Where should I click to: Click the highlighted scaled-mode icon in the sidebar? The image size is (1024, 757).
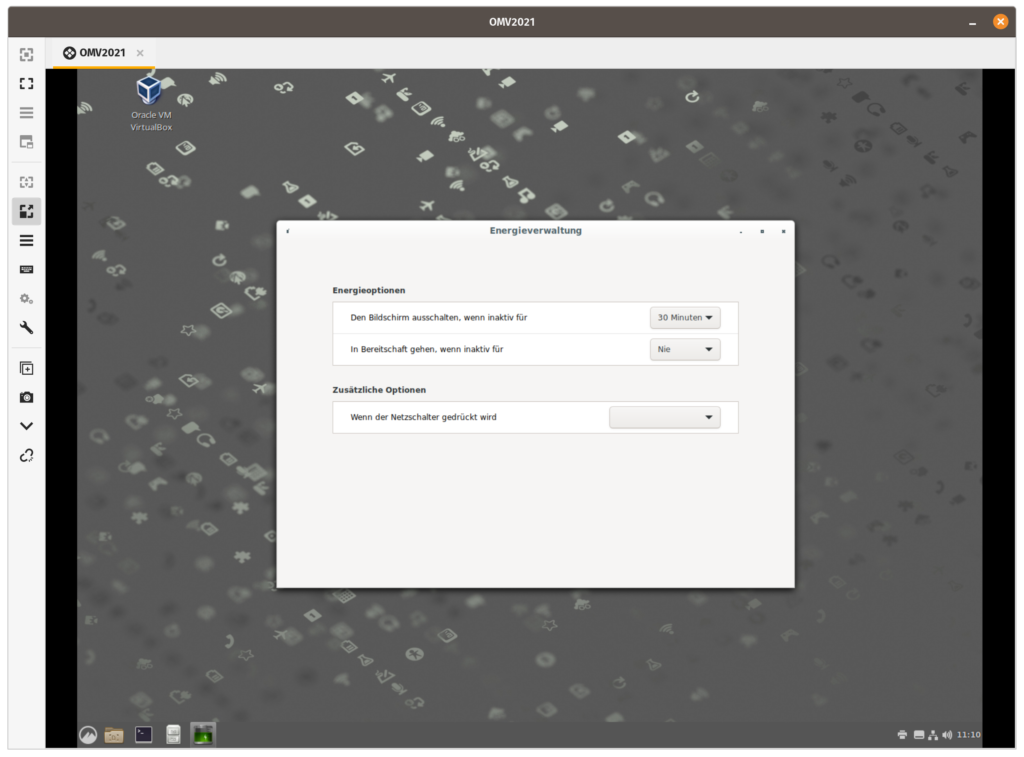coord(26,212)
